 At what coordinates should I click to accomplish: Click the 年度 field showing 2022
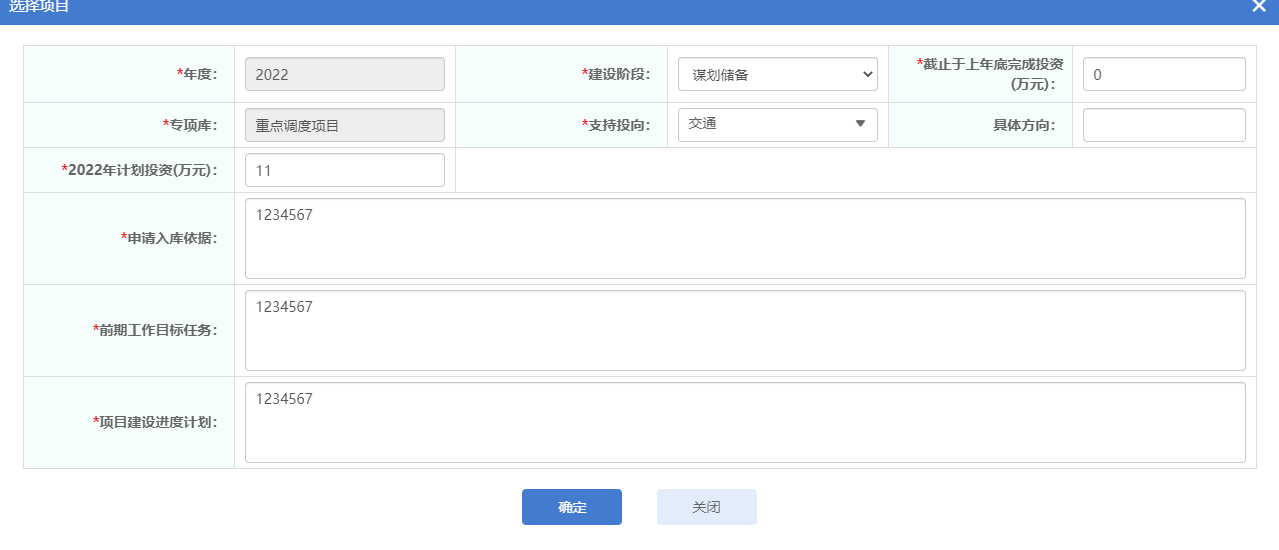344,74
